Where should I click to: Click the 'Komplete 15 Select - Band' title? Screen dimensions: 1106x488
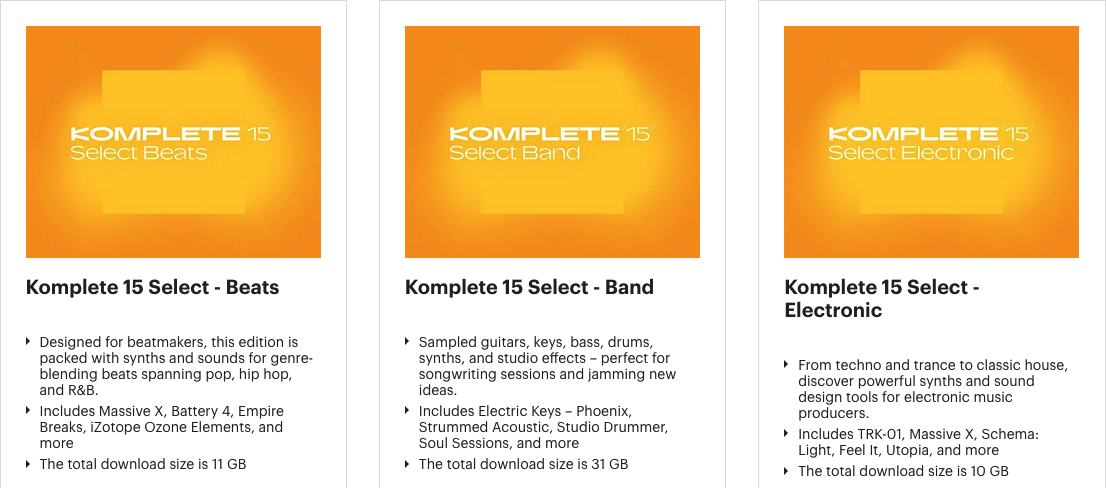coord(529,287)
